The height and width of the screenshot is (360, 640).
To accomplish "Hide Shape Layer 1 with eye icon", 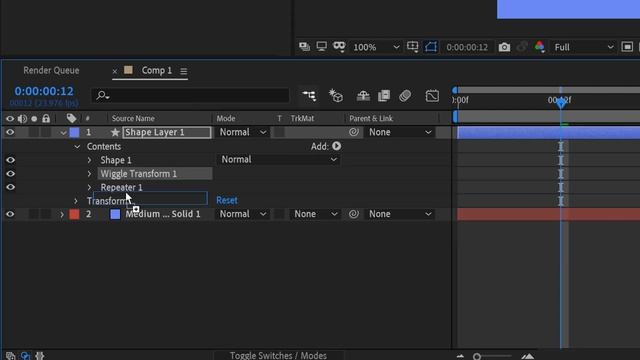I will pyautogui.click(x=10, y=132).
